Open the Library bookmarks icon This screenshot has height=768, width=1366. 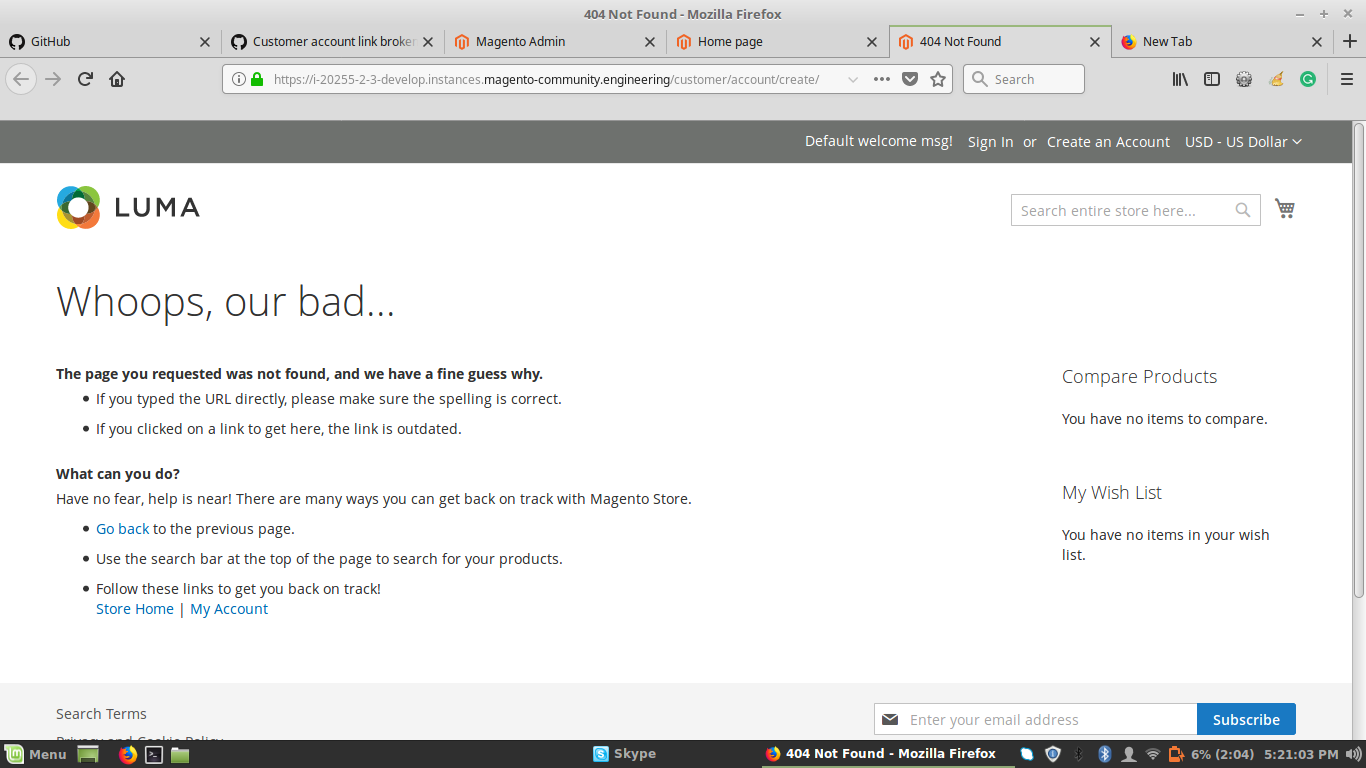click(x=1180, y=79)
